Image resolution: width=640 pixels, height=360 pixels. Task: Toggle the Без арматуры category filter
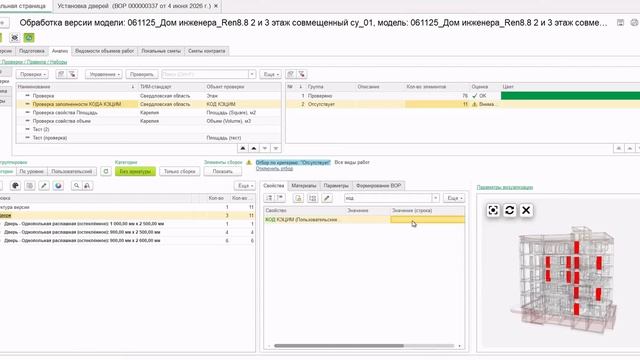coord(135,171)
